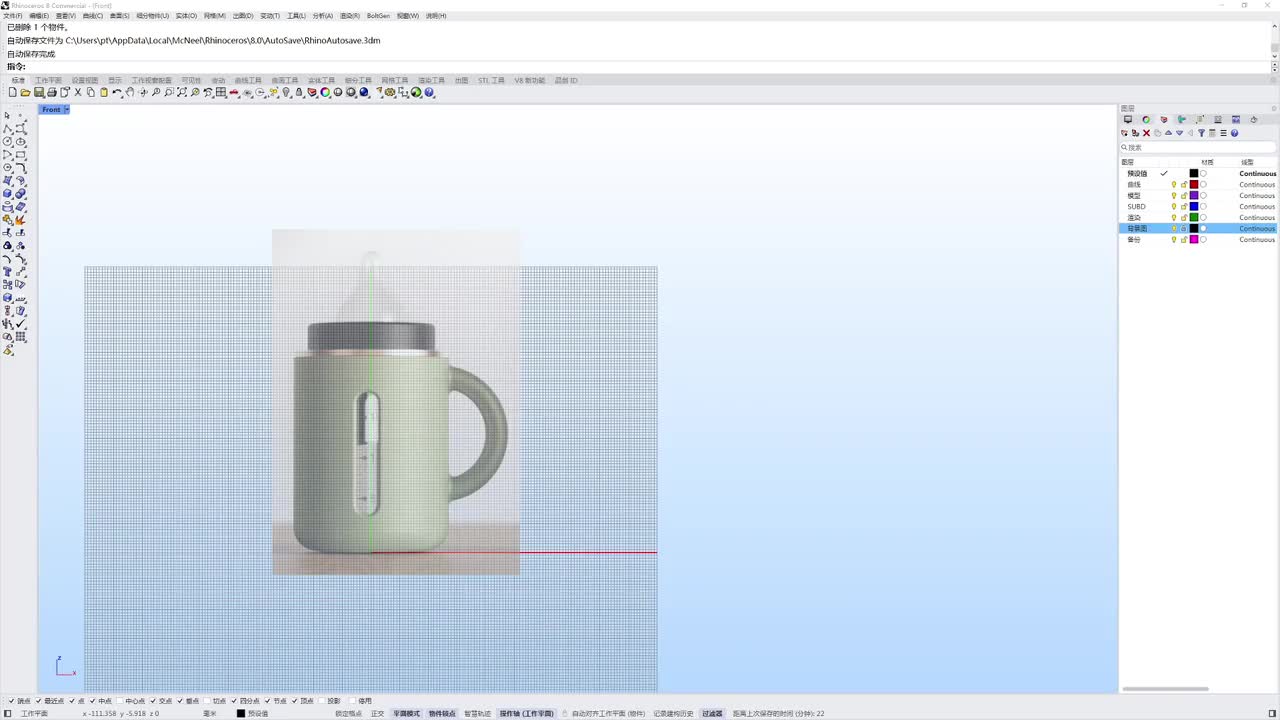Switch to the STL 工具 toolbar tab
The image size is (1280, 720).
(x=491, y=80)
